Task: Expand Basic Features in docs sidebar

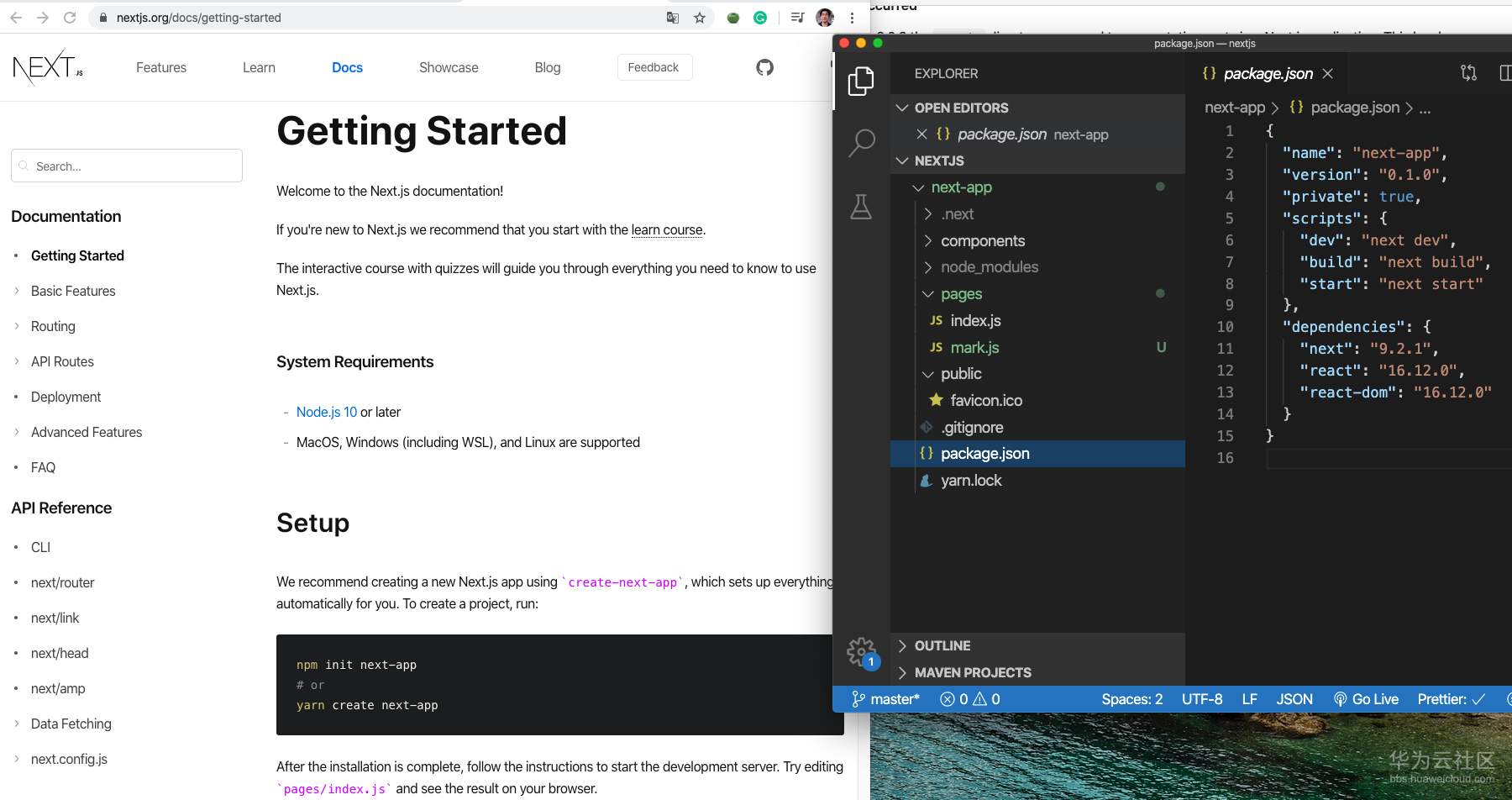Action: point(73,291)
